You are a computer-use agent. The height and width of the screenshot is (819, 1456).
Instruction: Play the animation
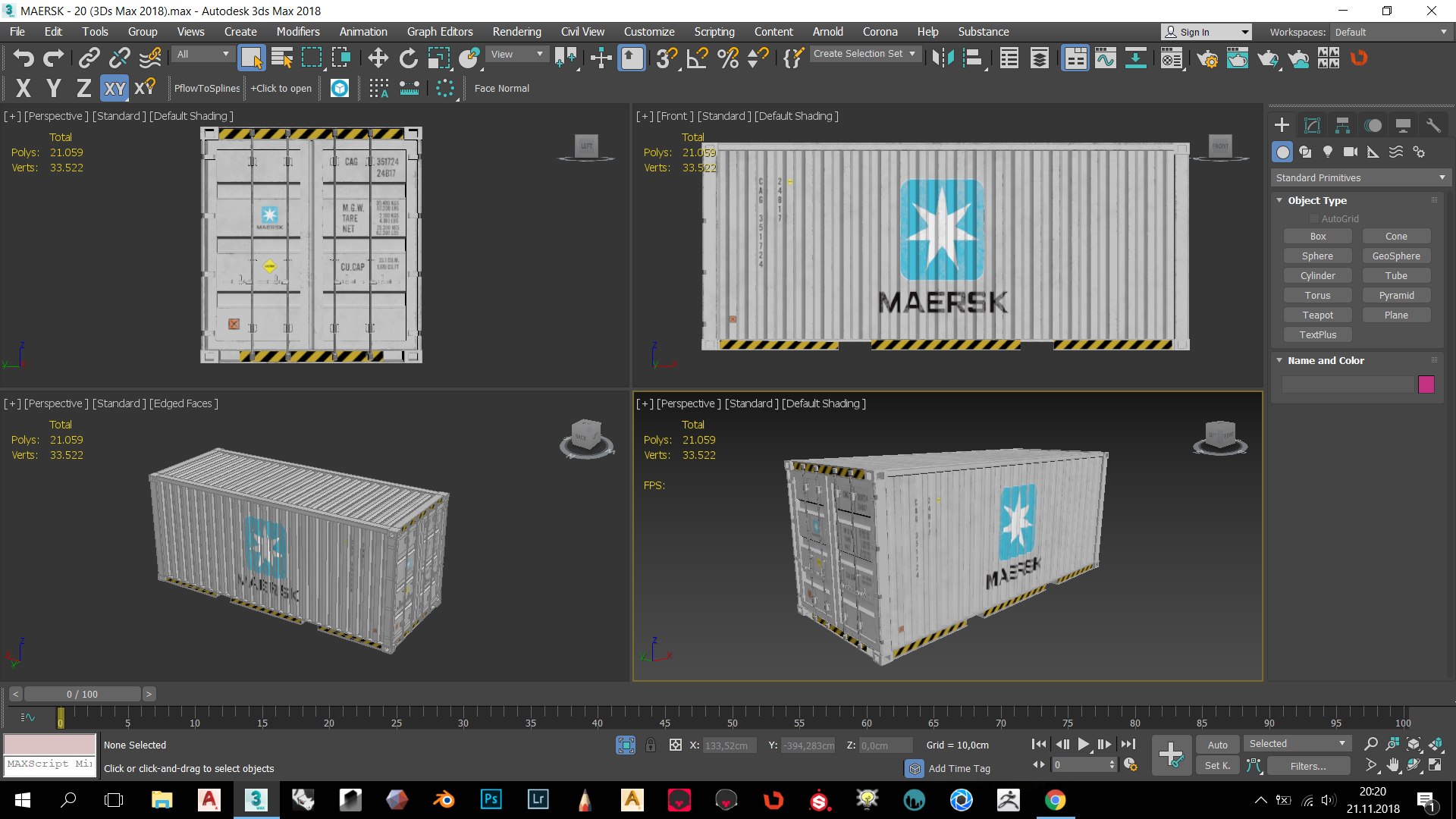click(1083, 745)
